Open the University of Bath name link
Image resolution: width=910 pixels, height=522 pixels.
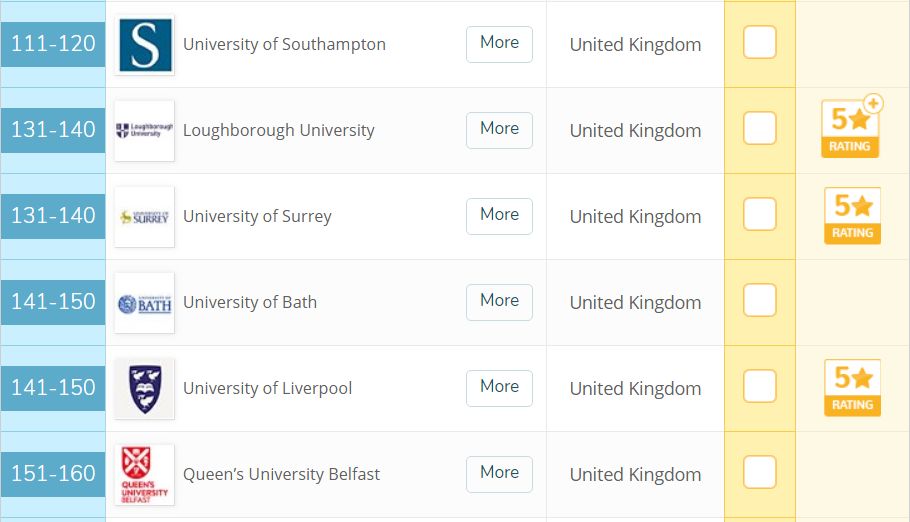pyautogui.click(x=250, y=303)
